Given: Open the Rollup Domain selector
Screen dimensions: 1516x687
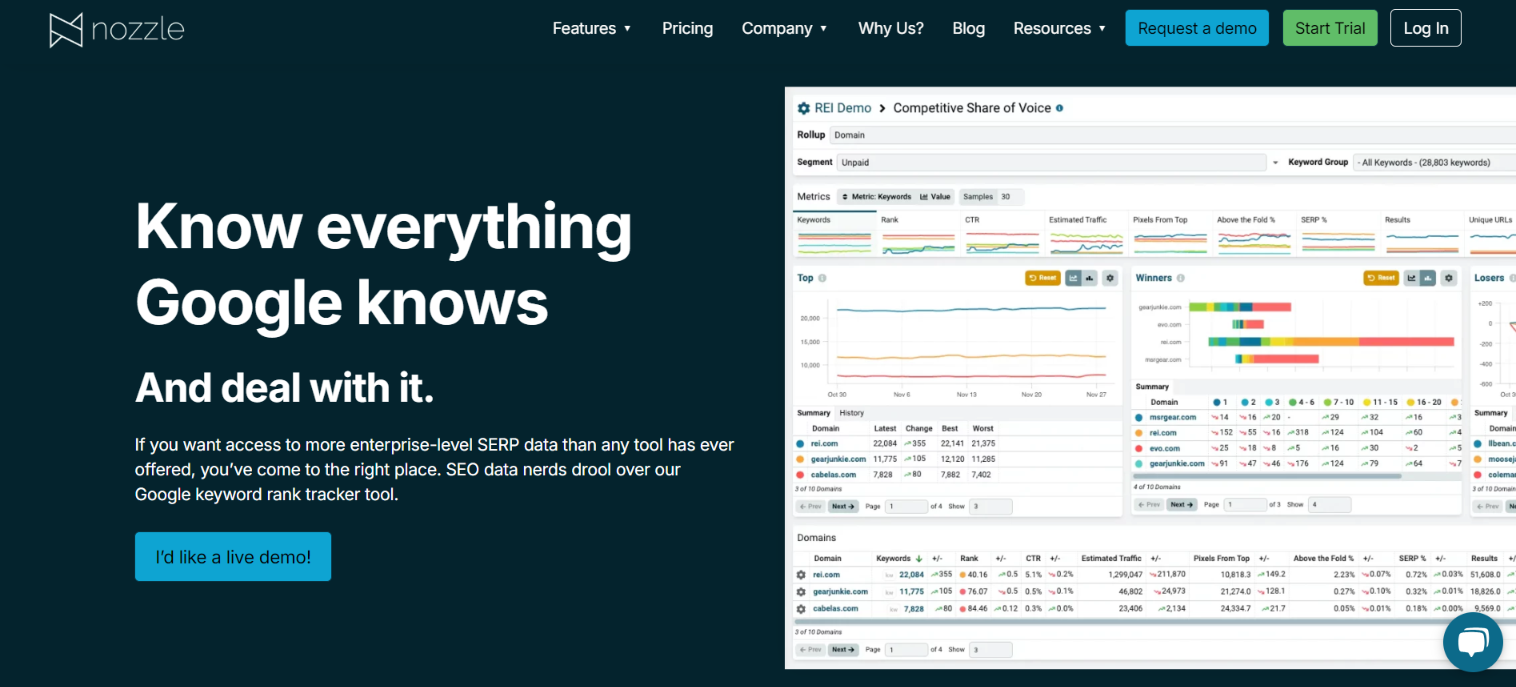Looking at the screenshot, I should [1172, 135].
